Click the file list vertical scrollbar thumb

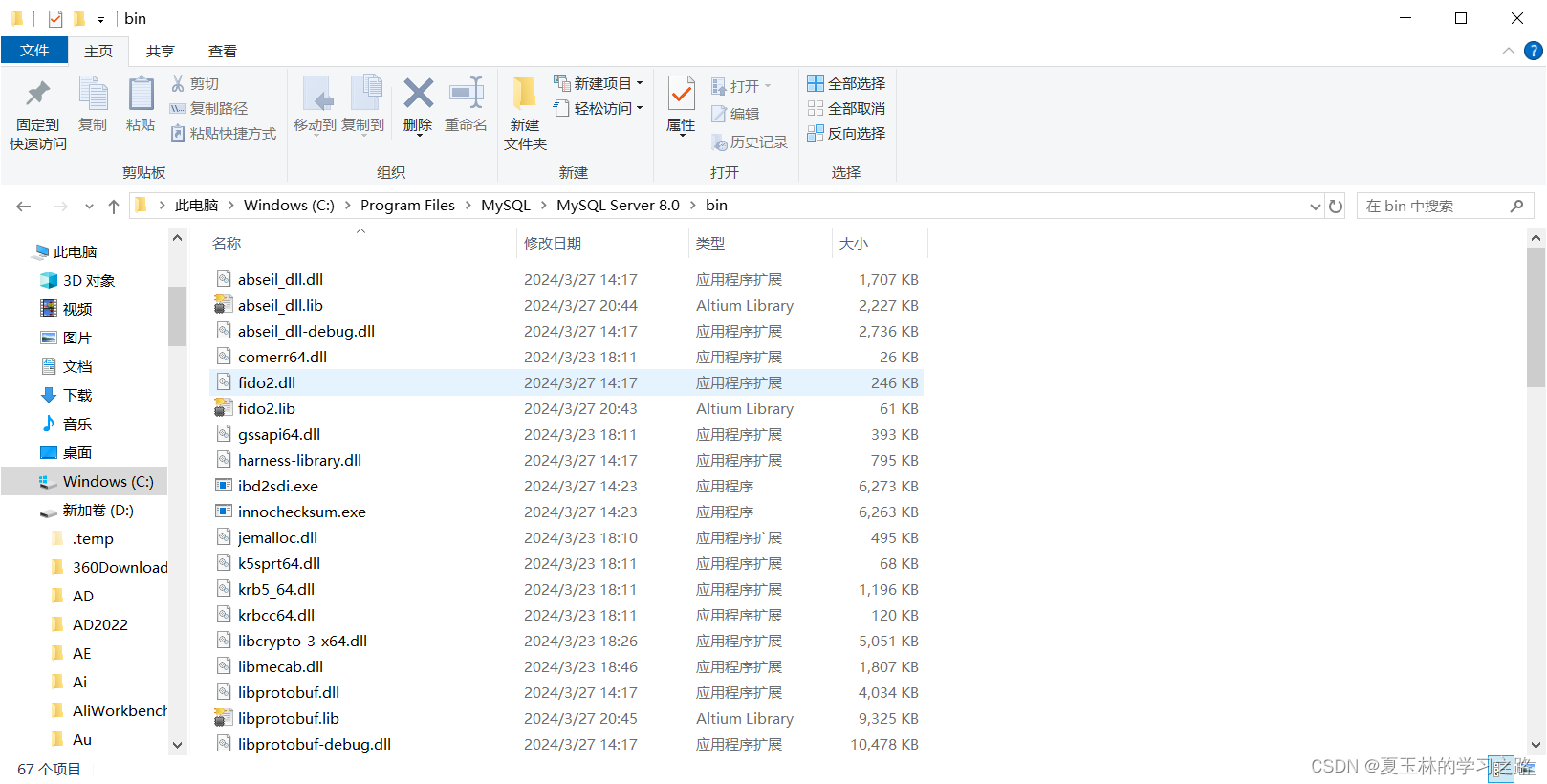tap(1536, 317)
